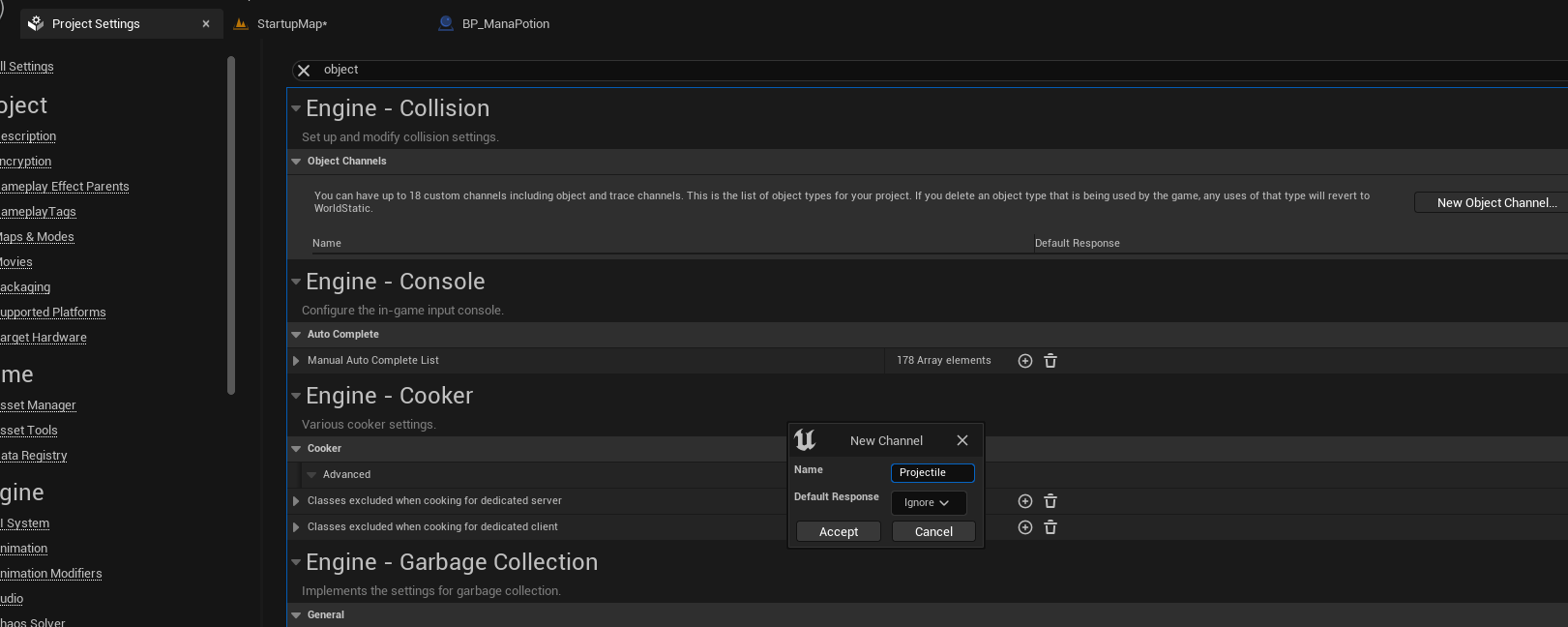Collapse the Object Channels category

click(296, 162)
